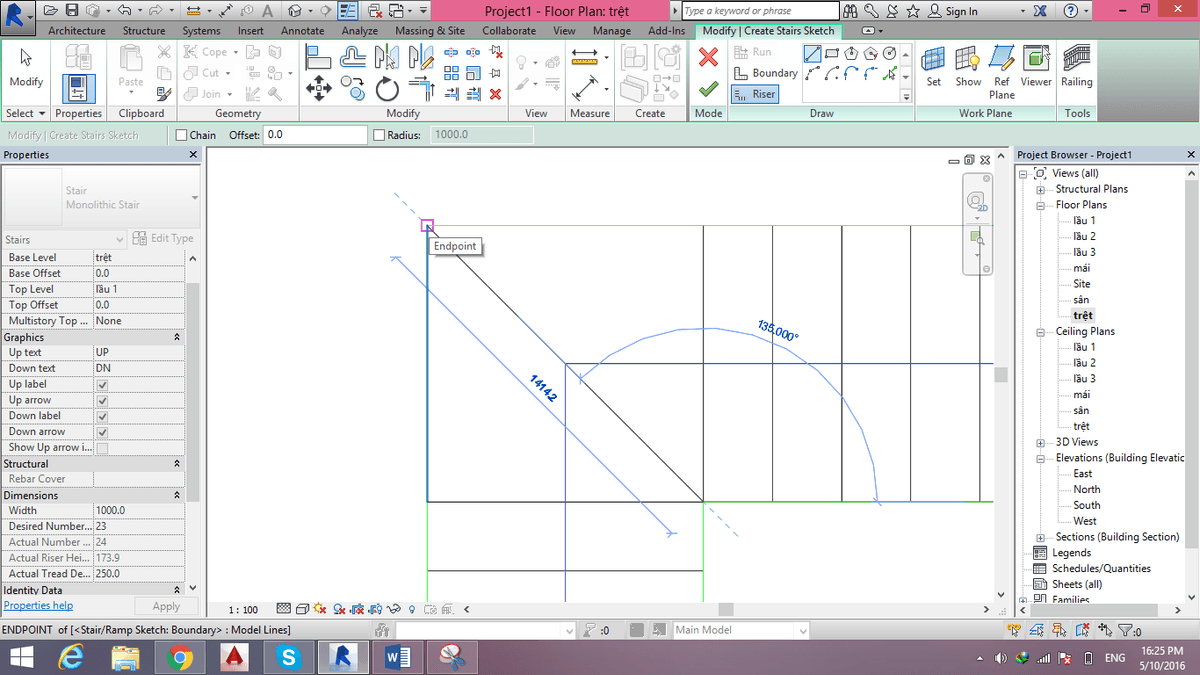Expand the Structural Plans tree node
The image size is (1200, 675).
[1041, 189]
